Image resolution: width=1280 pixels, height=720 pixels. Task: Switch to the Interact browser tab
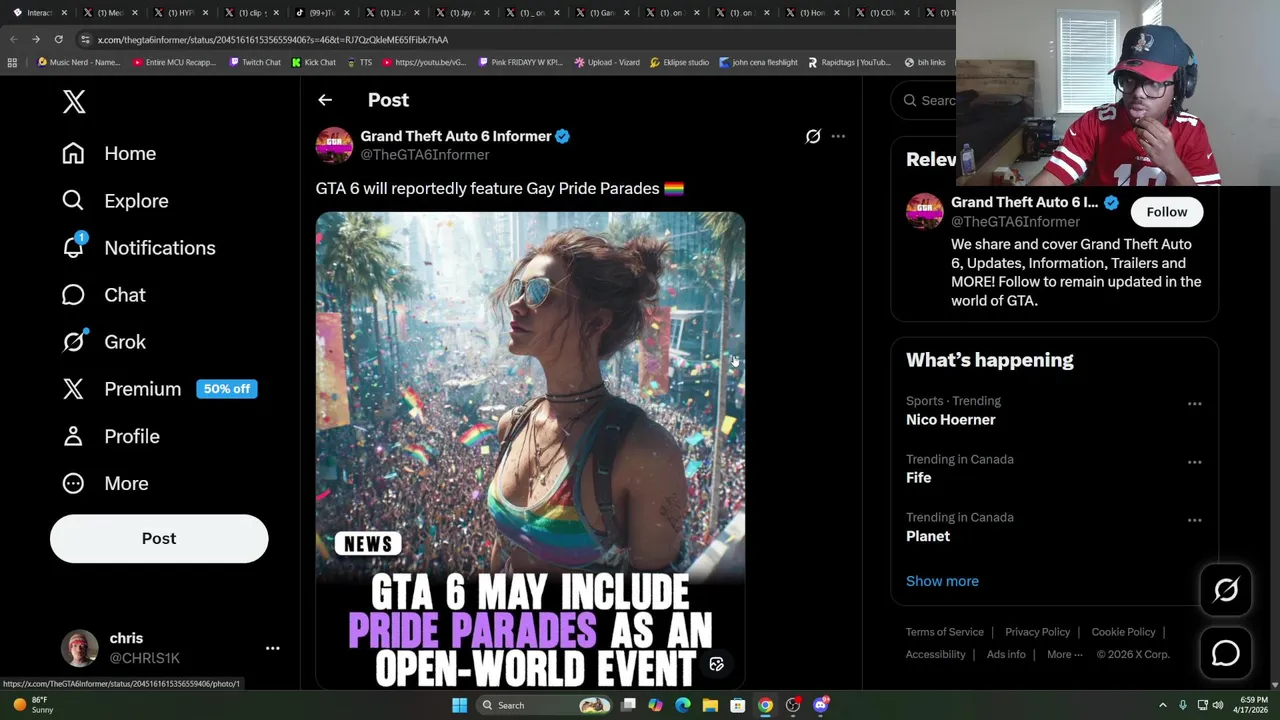click(38, 13)
